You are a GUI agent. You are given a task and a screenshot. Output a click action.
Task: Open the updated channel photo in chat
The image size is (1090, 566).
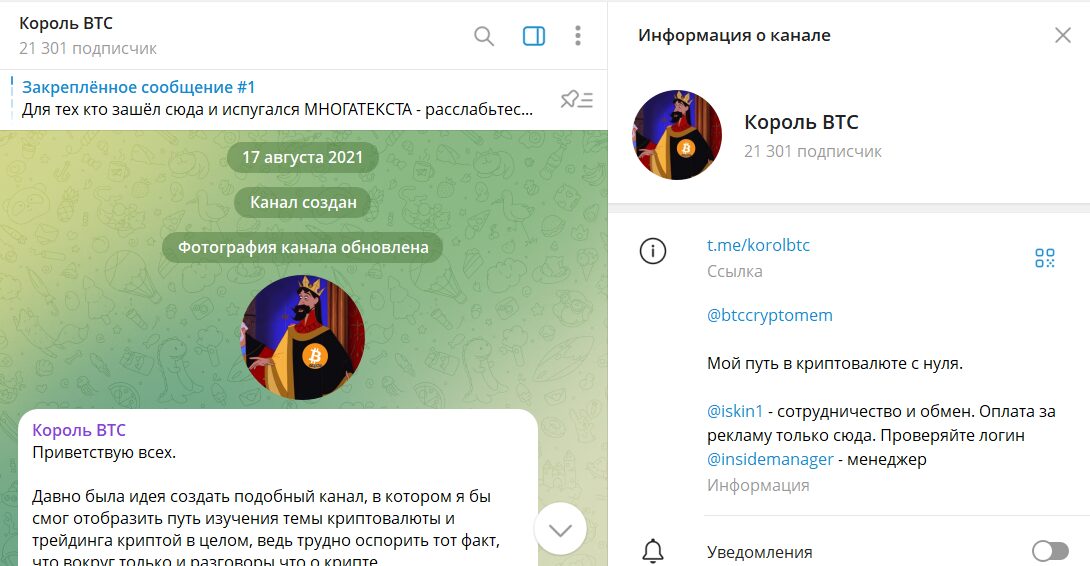302,337
